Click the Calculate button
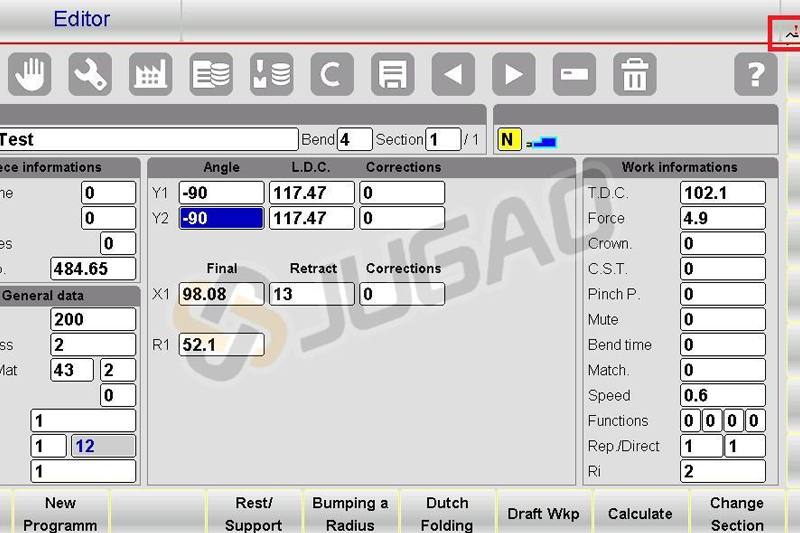 (x=640, y=514)
